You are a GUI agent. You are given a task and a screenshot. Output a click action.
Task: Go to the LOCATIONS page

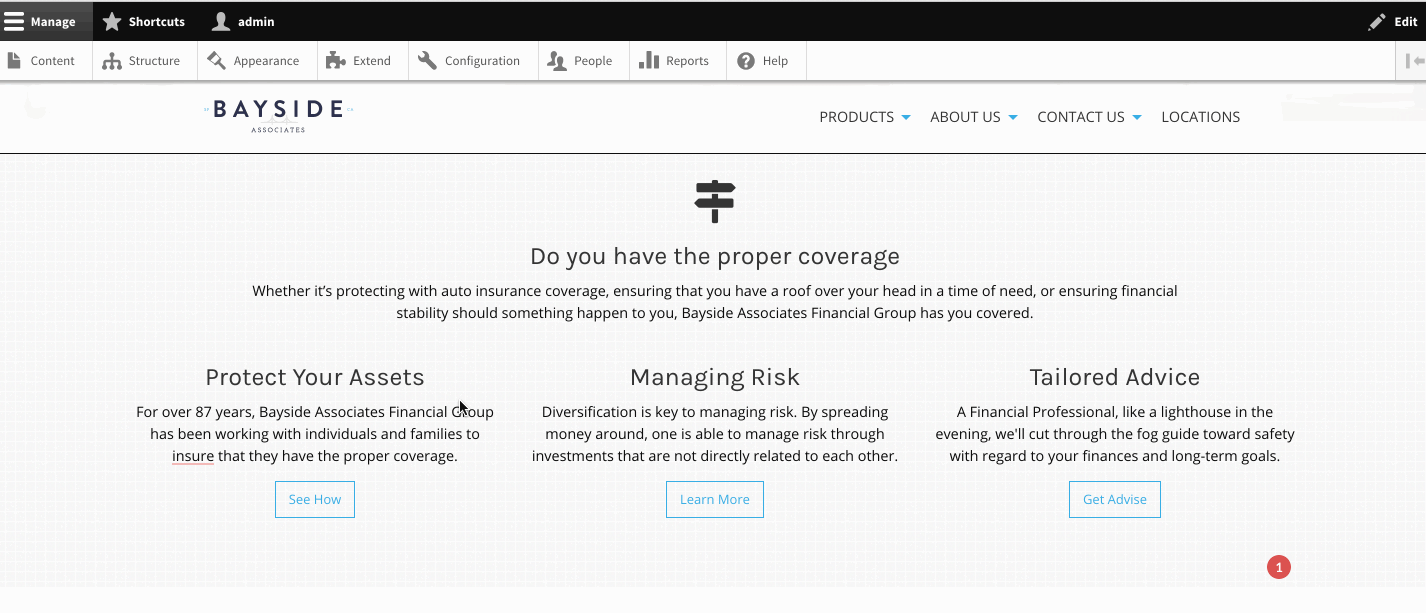(x=1200, y=117)
